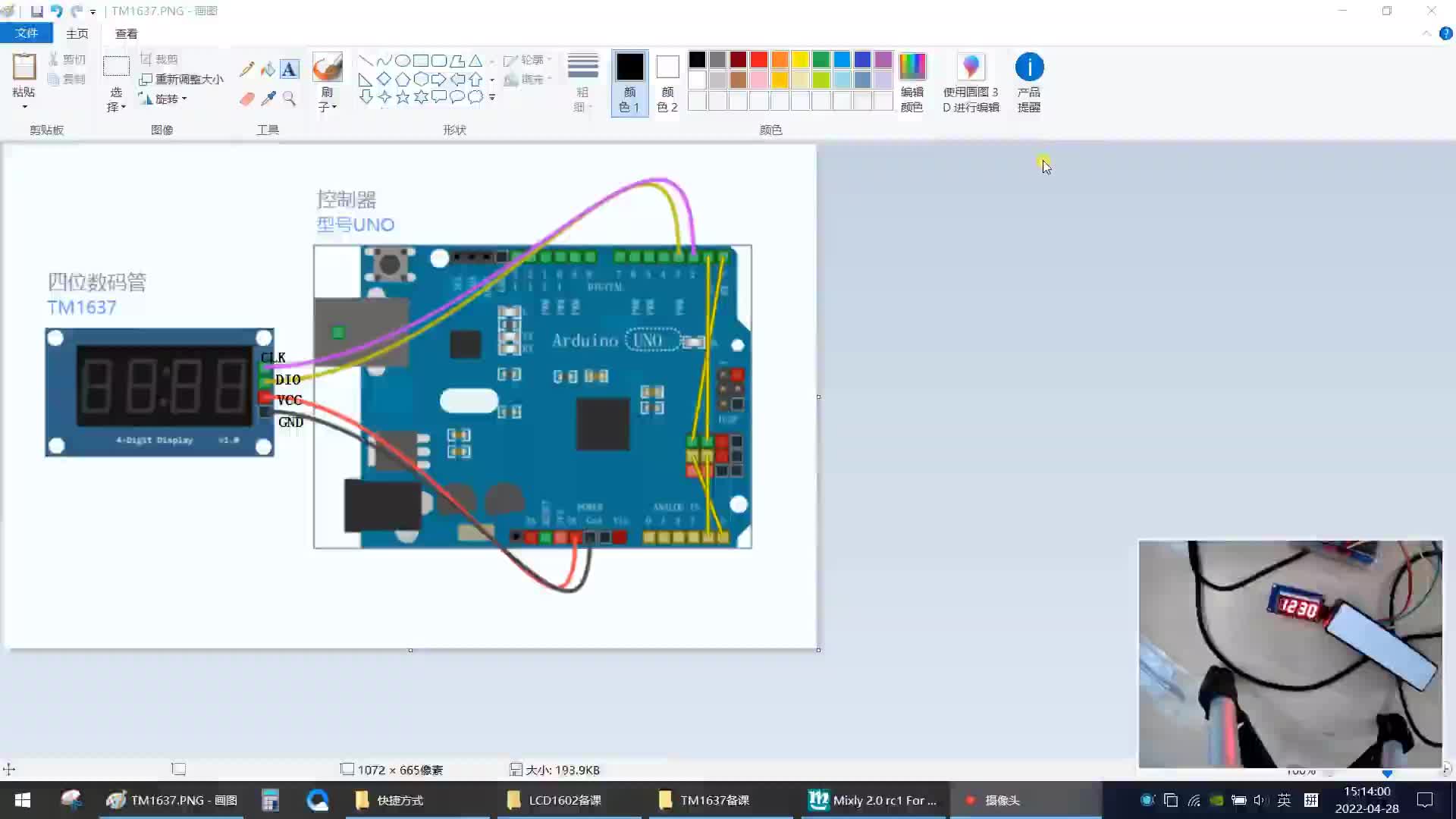The width and height of the screenshot is (1456, 819).
Task: Click the webcam preview thumbnail
Action: (x=1290, y=654)
